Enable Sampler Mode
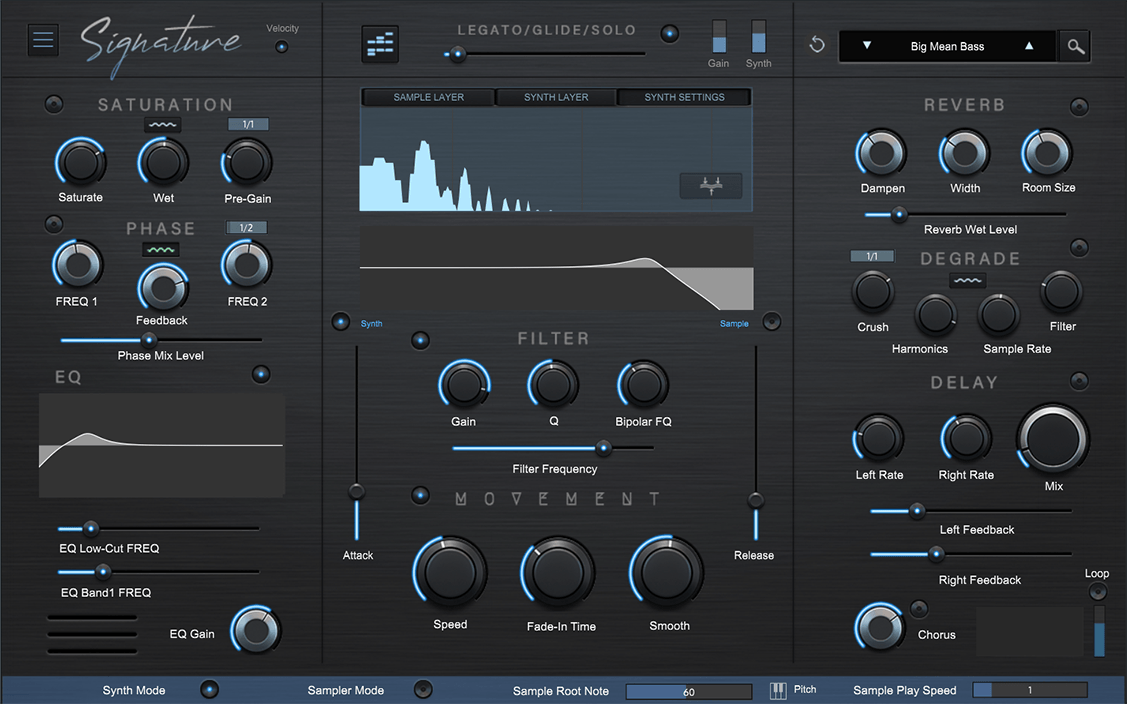 (x=423, y=690)
